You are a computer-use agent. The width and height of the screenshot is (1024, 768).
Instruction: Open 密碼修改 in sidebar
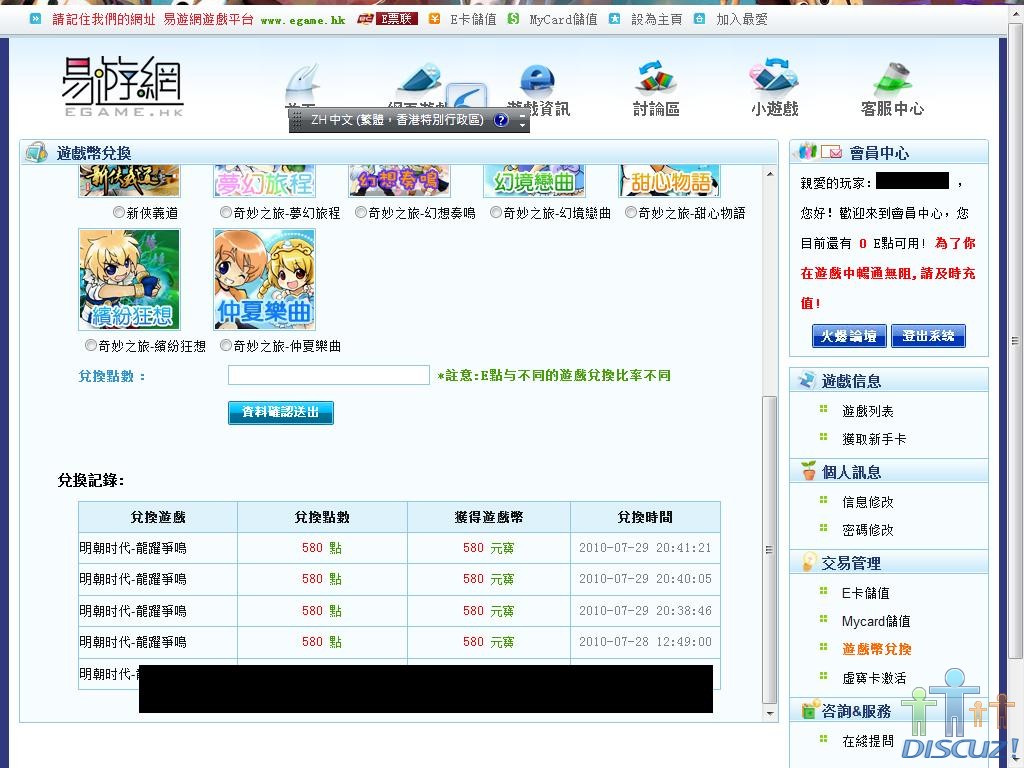(x=867, y=530)
